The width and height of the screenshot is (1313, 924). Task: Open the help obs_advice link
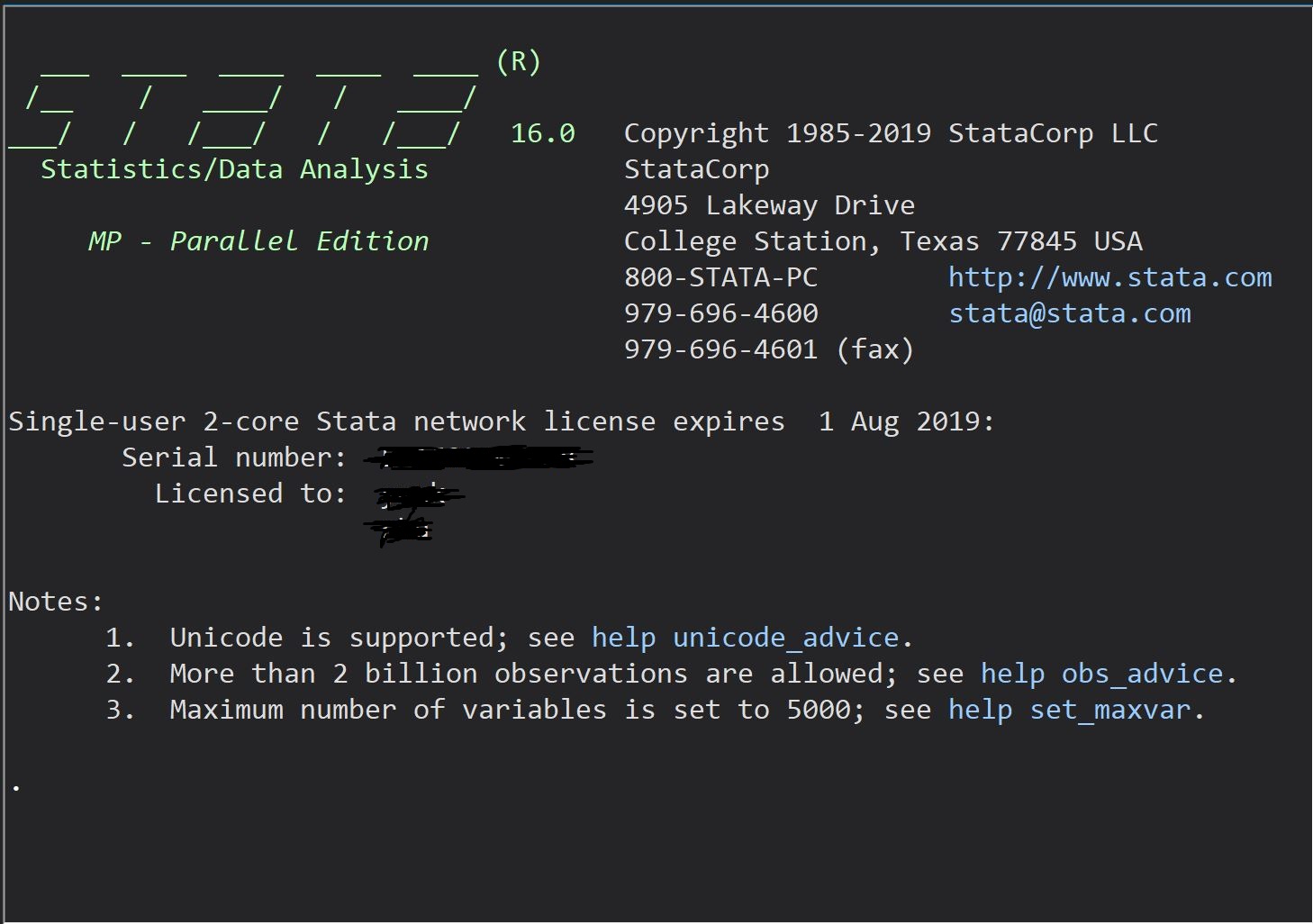[x=1101, y=674]
